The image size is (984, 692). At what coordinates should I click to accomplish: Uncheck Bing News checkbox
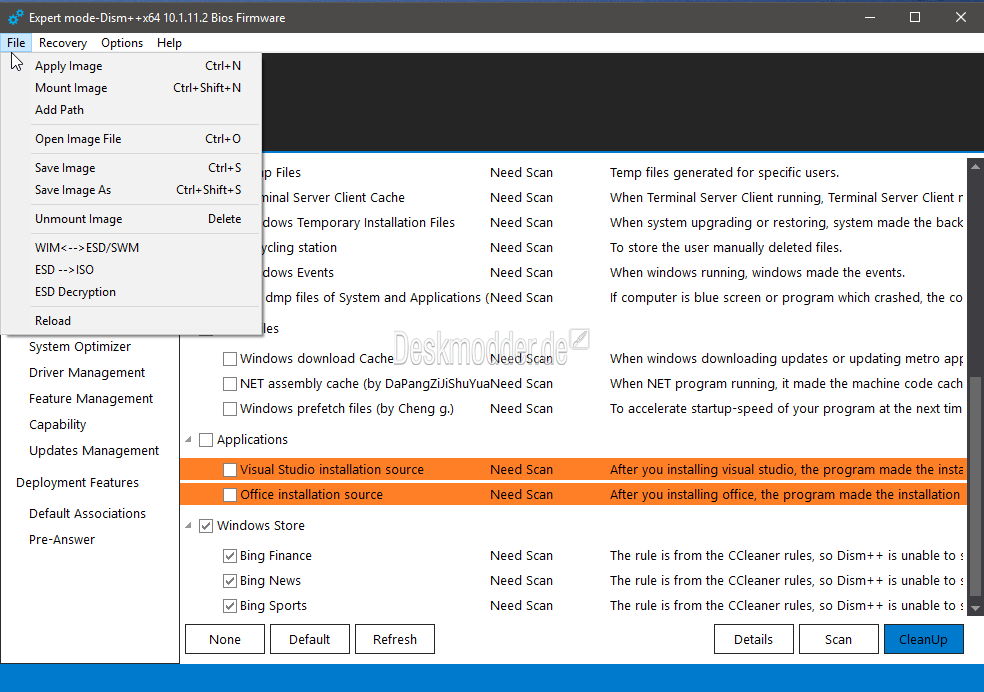[230, 581]
